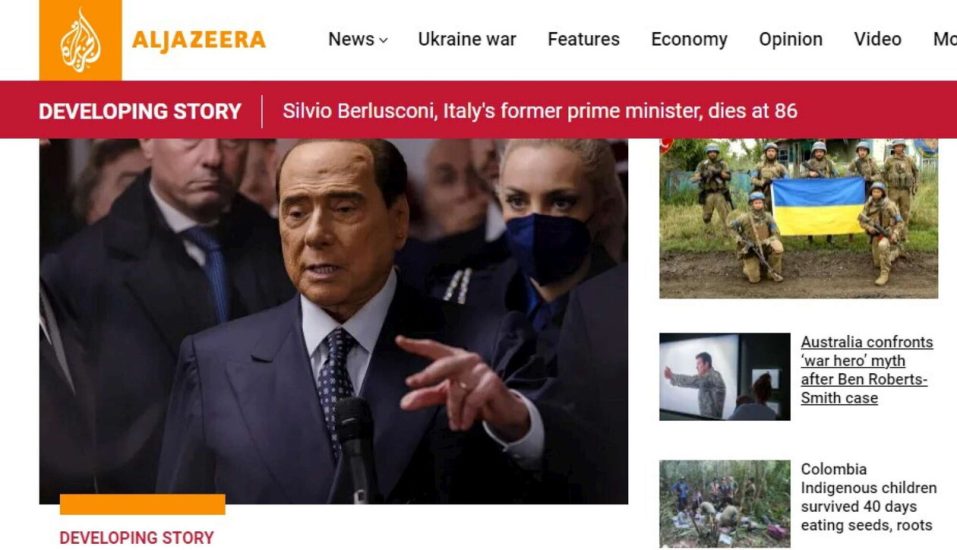Viewport: 957px width, 550px height.
Task: Open the Opinion section
Action: [790, 39]
